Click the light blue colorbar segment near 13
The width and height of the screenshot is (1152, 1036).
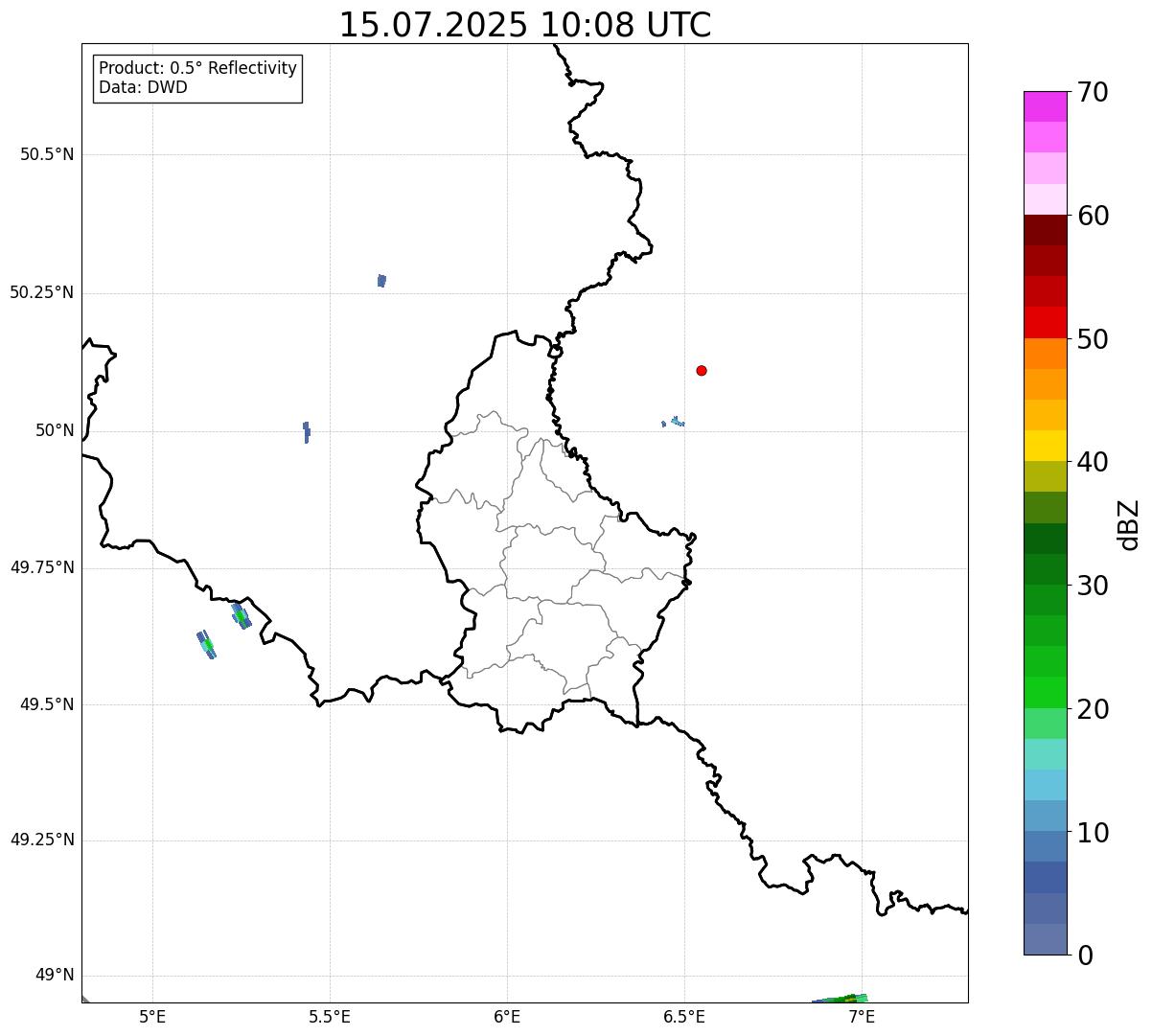click(1045, 785)
